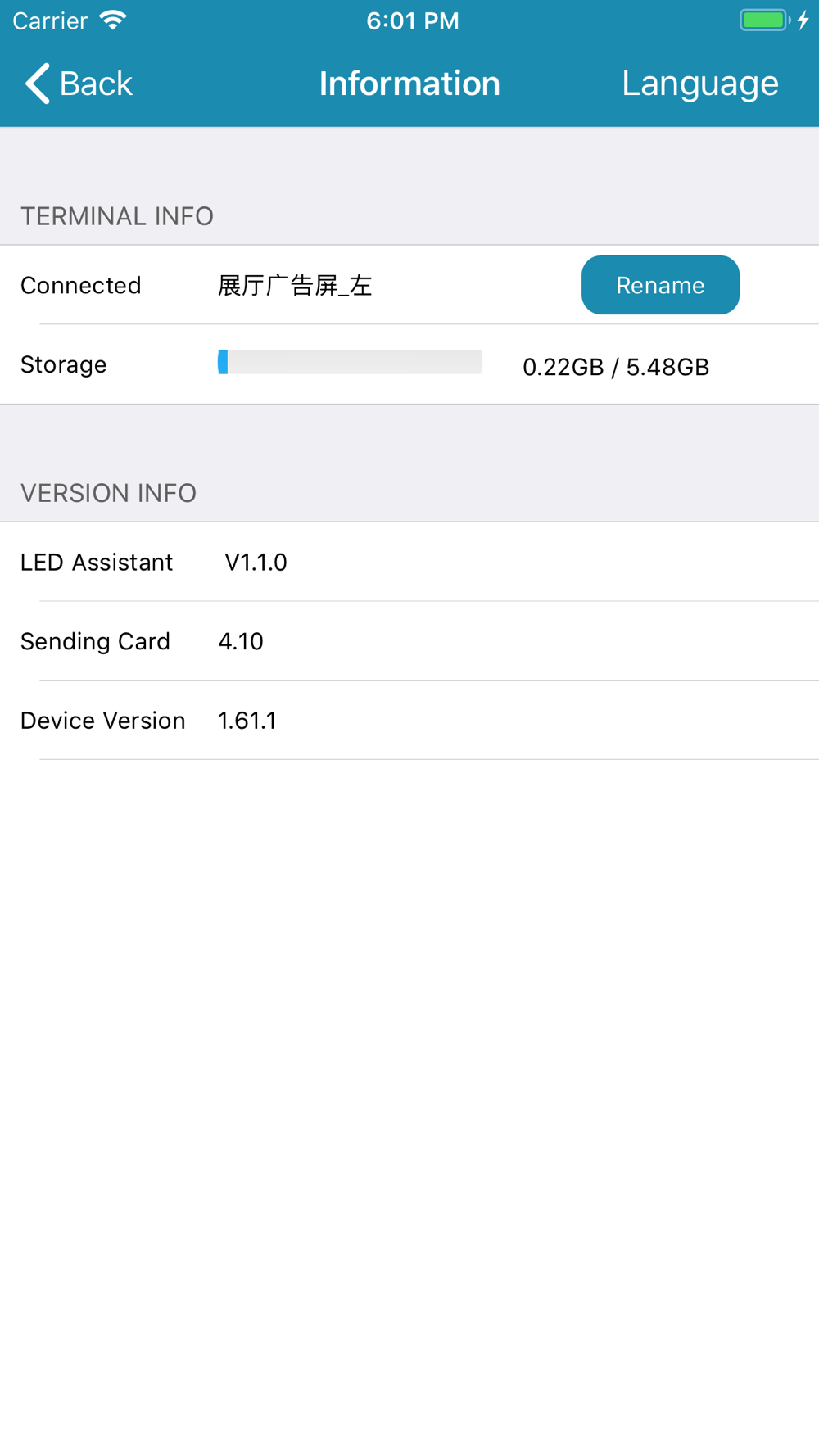Screen dimensions: 819x1456
Task: Select the Connected terminal row label
Action: 81,286
